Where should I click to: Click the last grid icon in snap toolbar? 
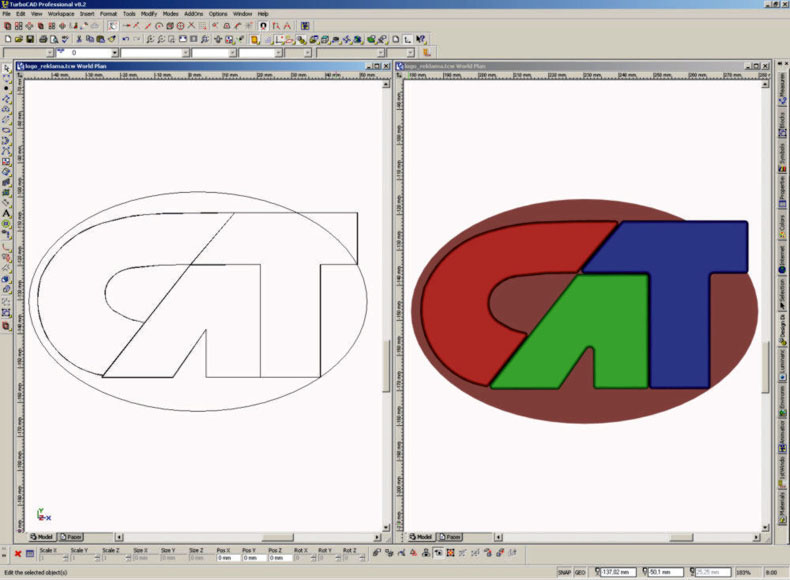[x=305, y=26]
